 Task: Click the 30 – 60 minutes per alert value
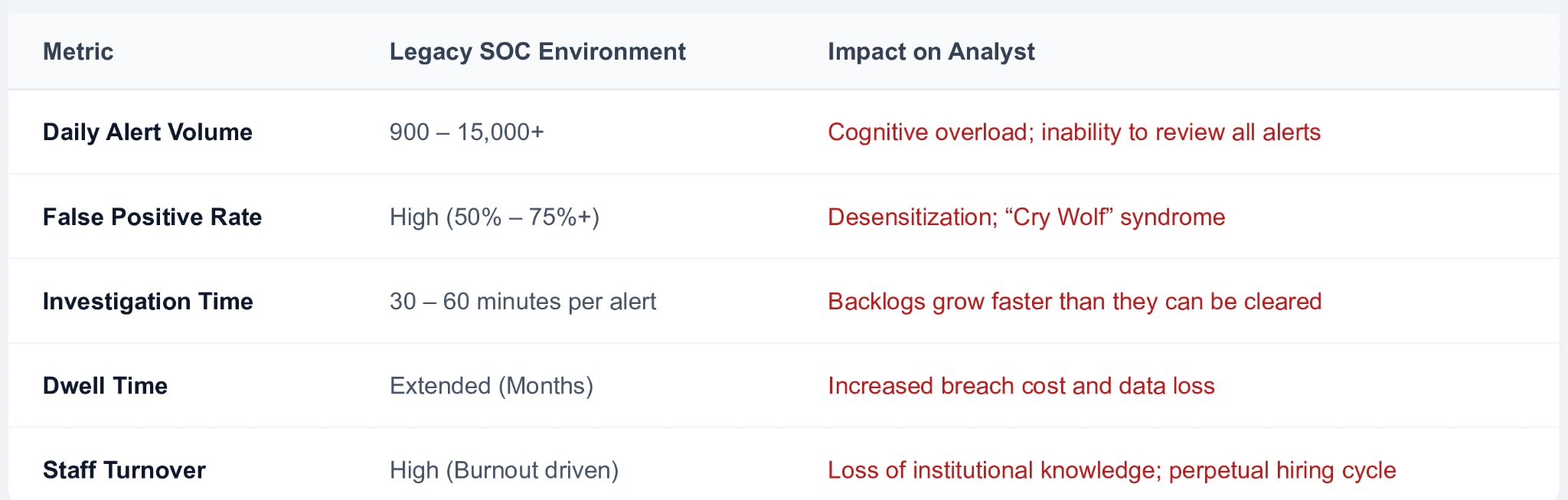click(522, 301)
